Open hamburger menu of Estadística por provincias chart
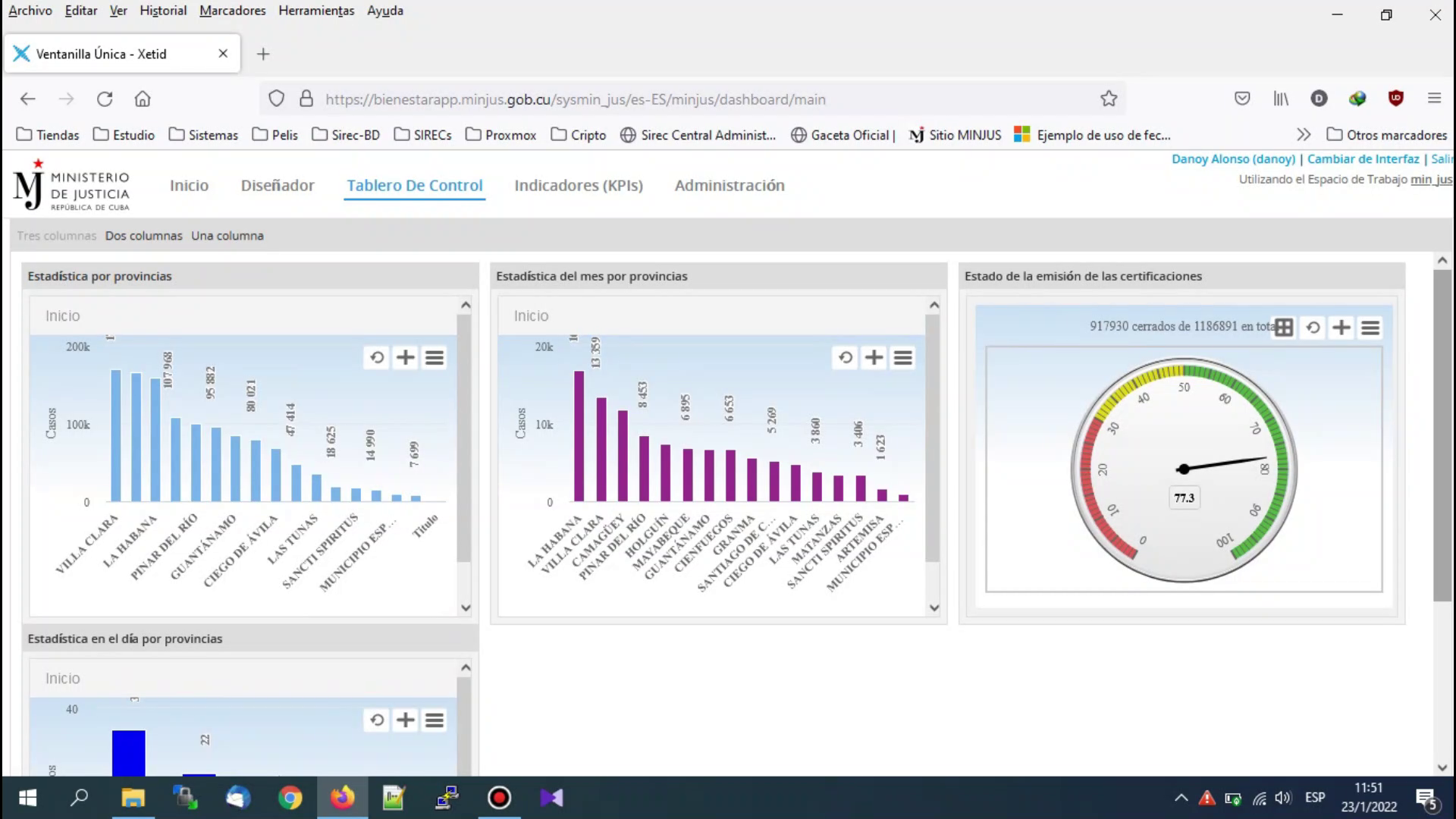1456x819 pixels. pyautogui.click(x=435, y=357)
